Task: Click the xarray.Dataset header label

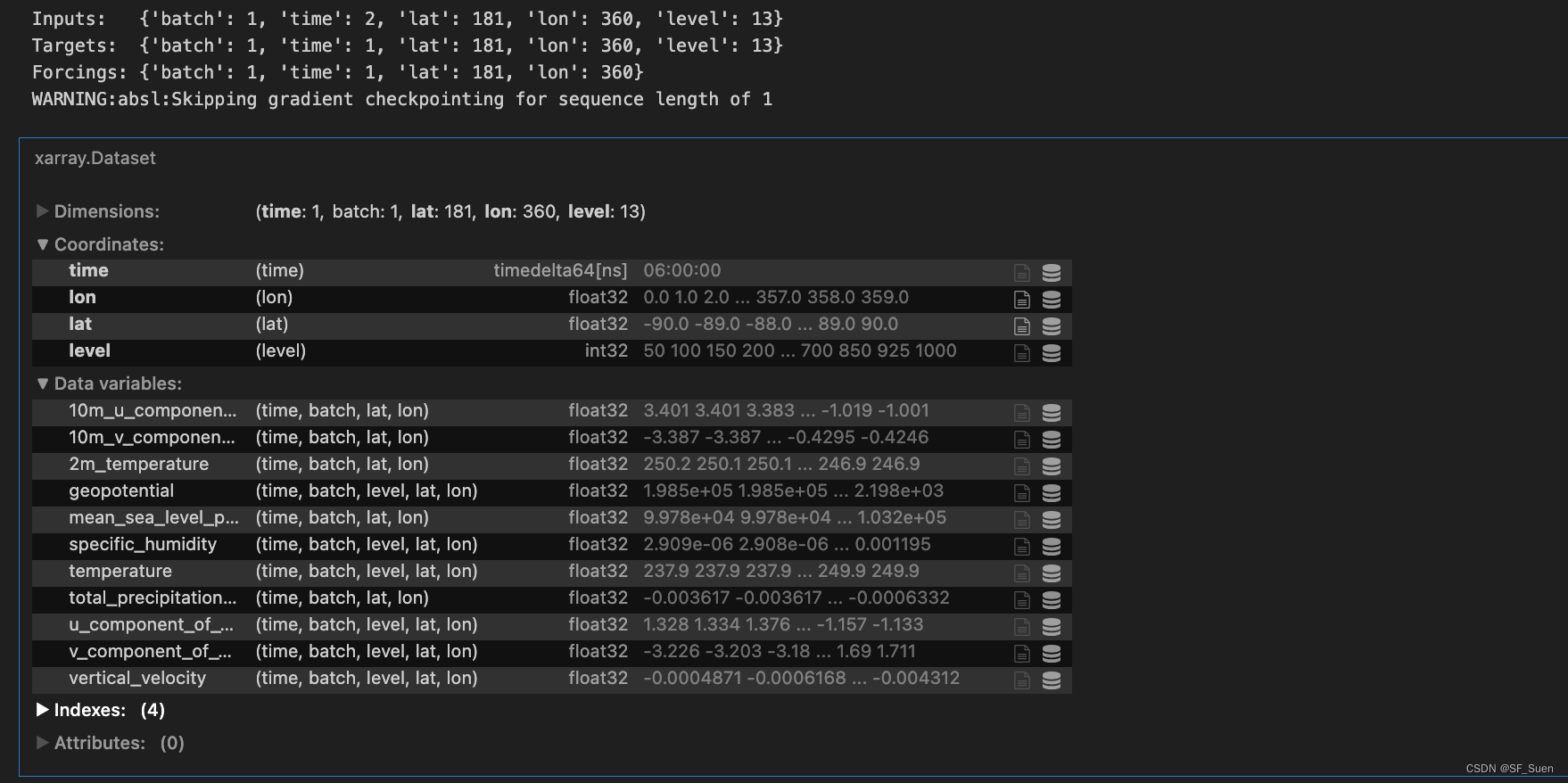Action: pyautogui.click(x=95, y=158)
